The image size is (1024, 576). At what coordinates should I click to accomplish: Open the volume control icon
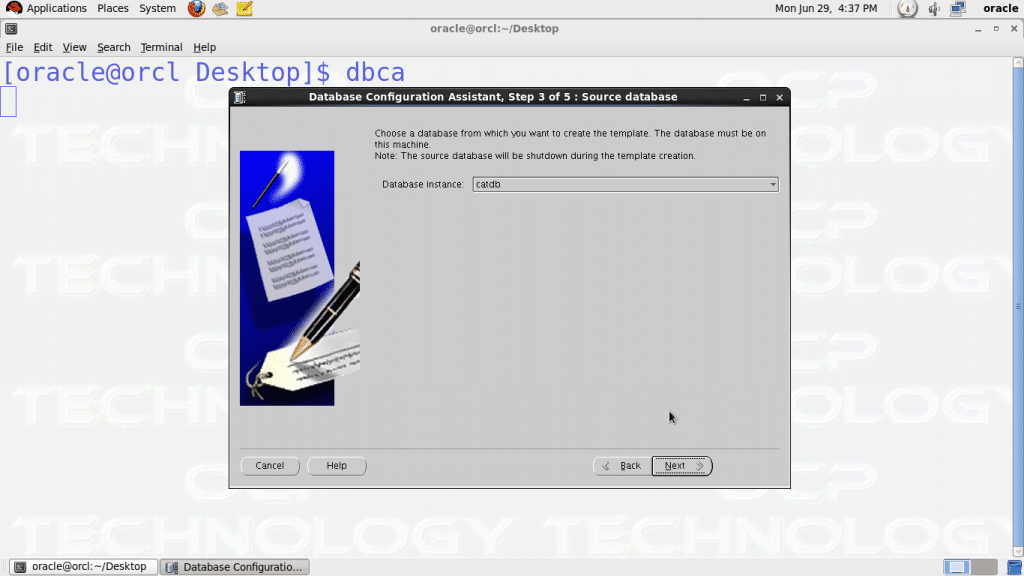tap(934, 8)
